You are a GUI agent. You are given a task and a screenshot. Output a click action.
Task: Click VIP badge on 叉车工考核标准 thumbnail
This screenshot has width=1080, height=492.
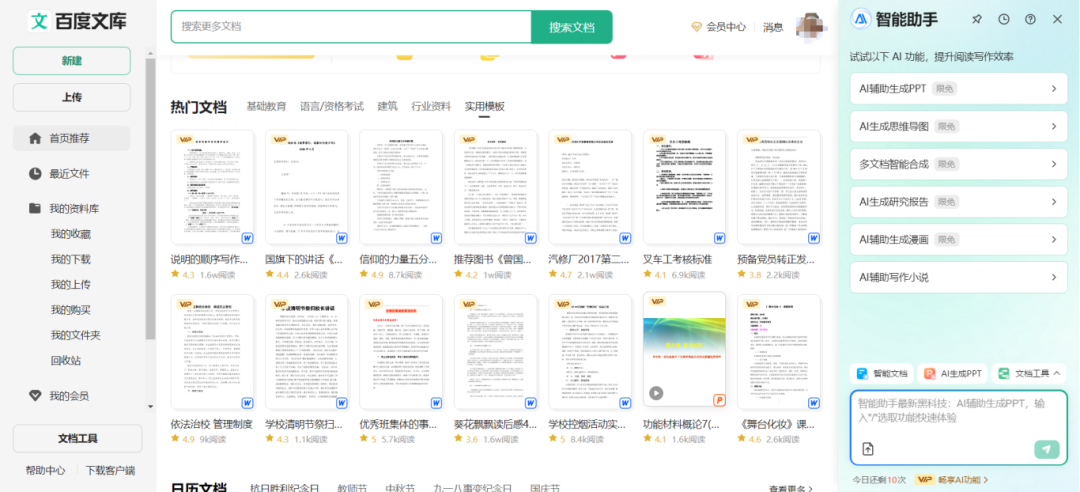tap(658, 139)
